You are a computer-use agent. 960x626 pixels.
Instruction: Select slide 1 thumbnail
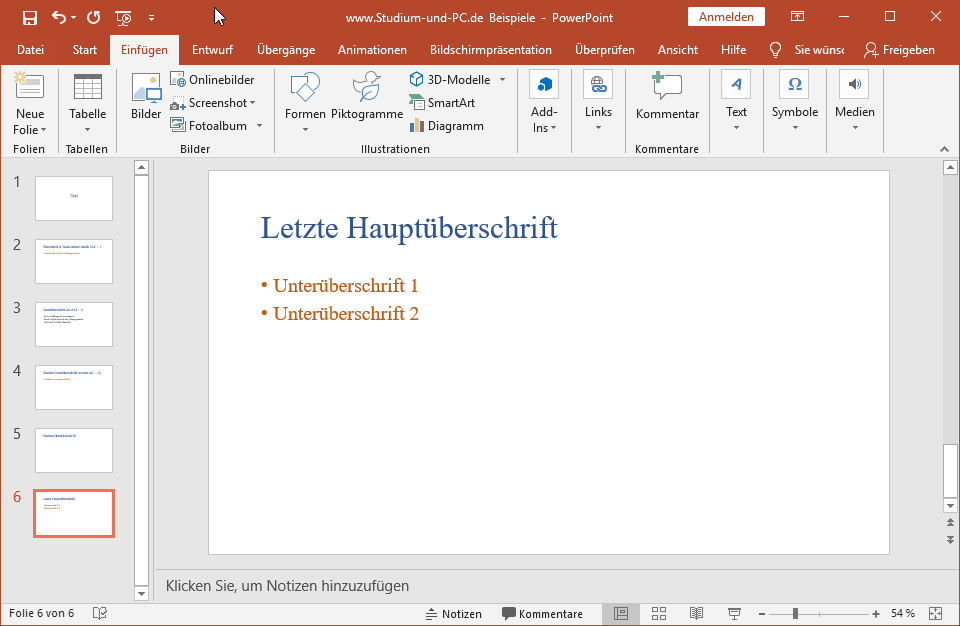(x=74, y=198)
